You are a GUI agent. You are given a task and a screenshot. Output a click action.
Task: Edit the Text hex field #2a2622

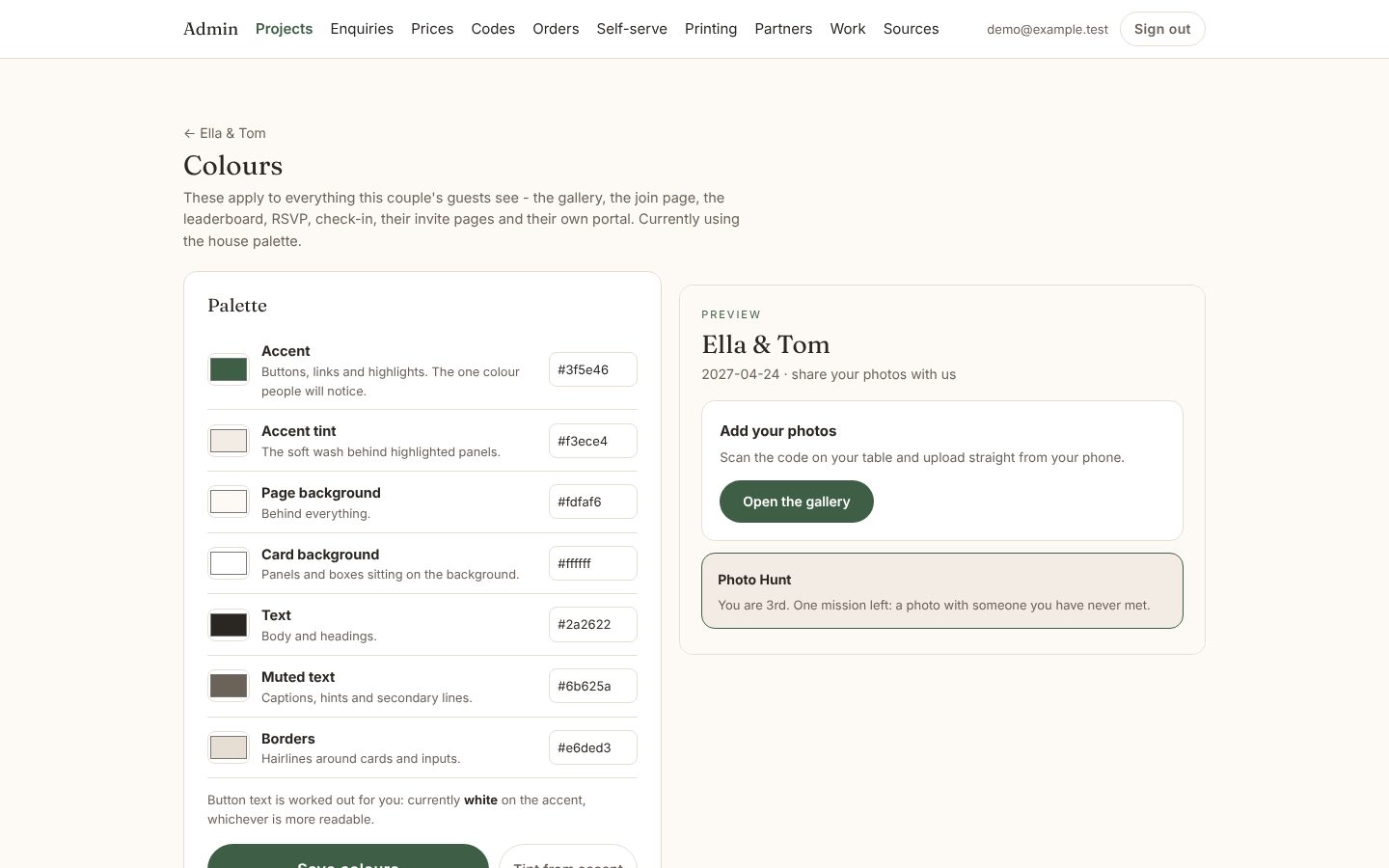click(x=593, y=624)
